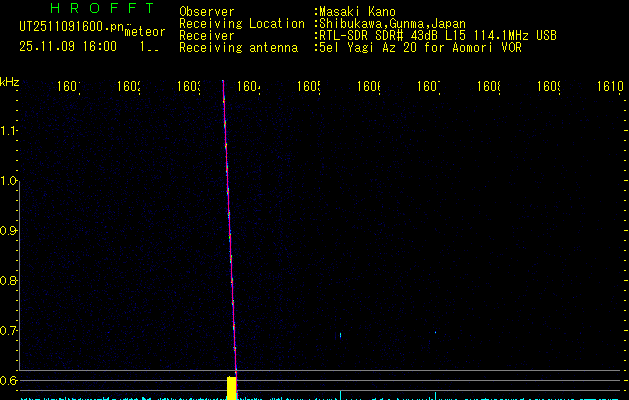629x400 pixels.
Task: Click the 1.0 frequency axis tick
Action: [x=9, y=181]
